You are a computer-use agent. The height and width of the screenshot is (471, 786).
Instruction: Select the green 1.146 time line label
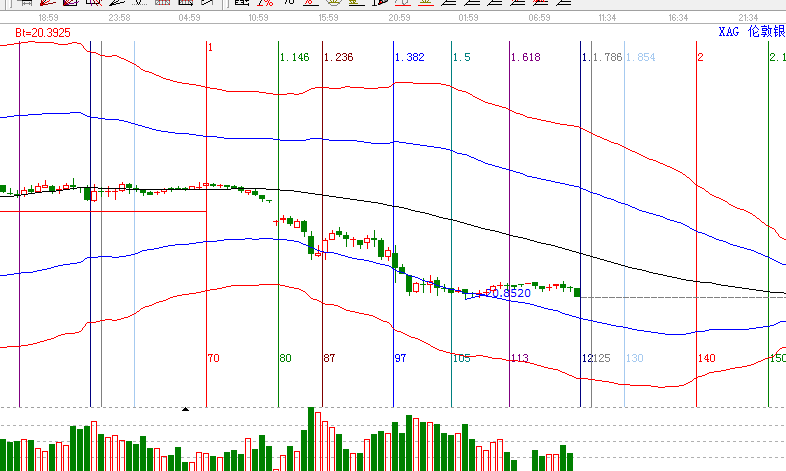click(294, 58)
